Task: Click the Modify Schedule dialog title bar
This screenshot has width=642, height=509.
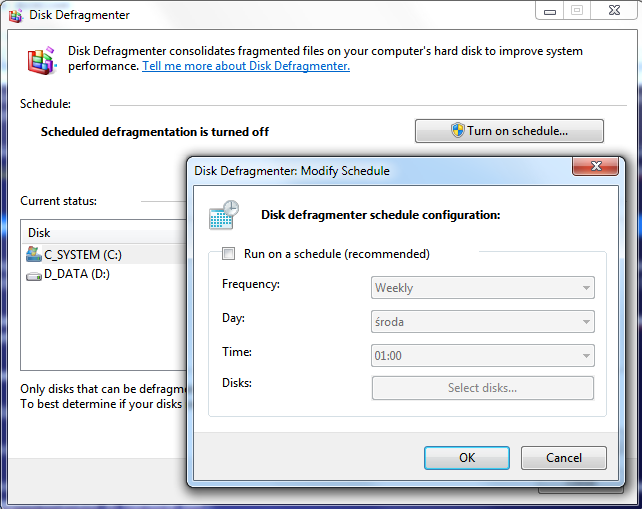Action: coord(381,170)
